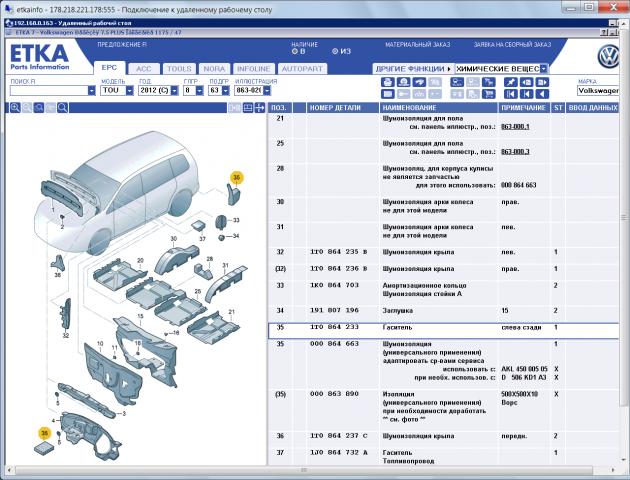Jump to first main group icon
The image size is (630, 480).
coord(511,94)
